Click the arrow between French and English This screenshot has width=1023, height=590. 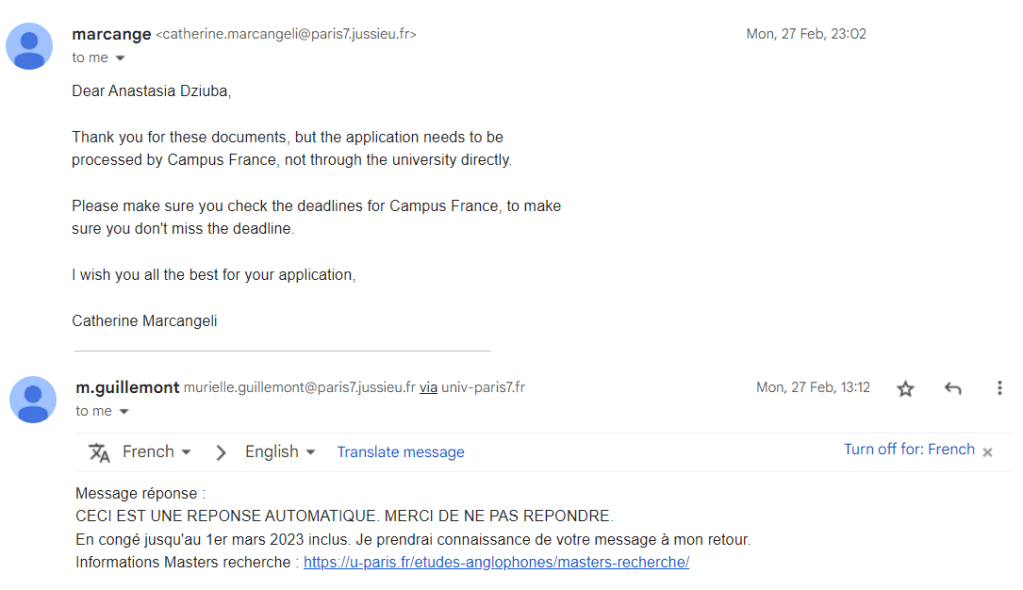(221, 452)
